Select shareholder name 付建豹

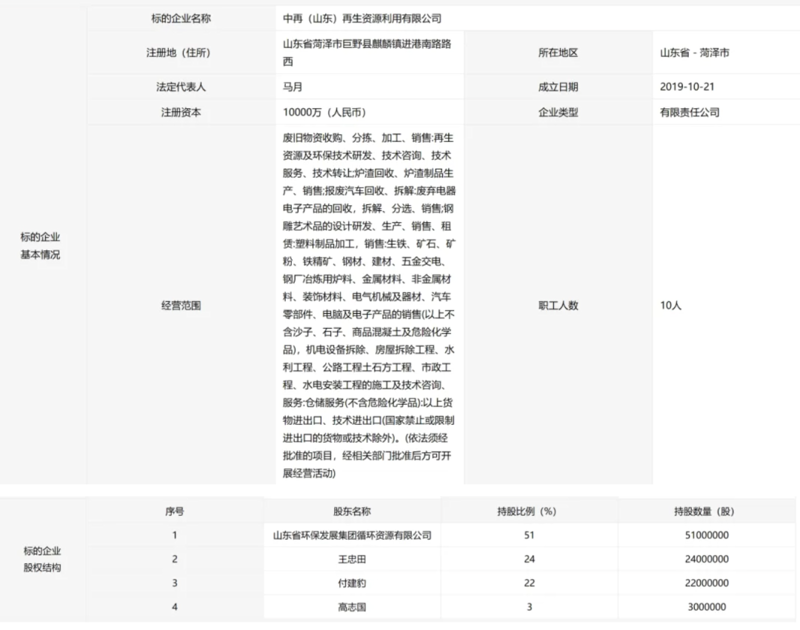click(352, 583)
